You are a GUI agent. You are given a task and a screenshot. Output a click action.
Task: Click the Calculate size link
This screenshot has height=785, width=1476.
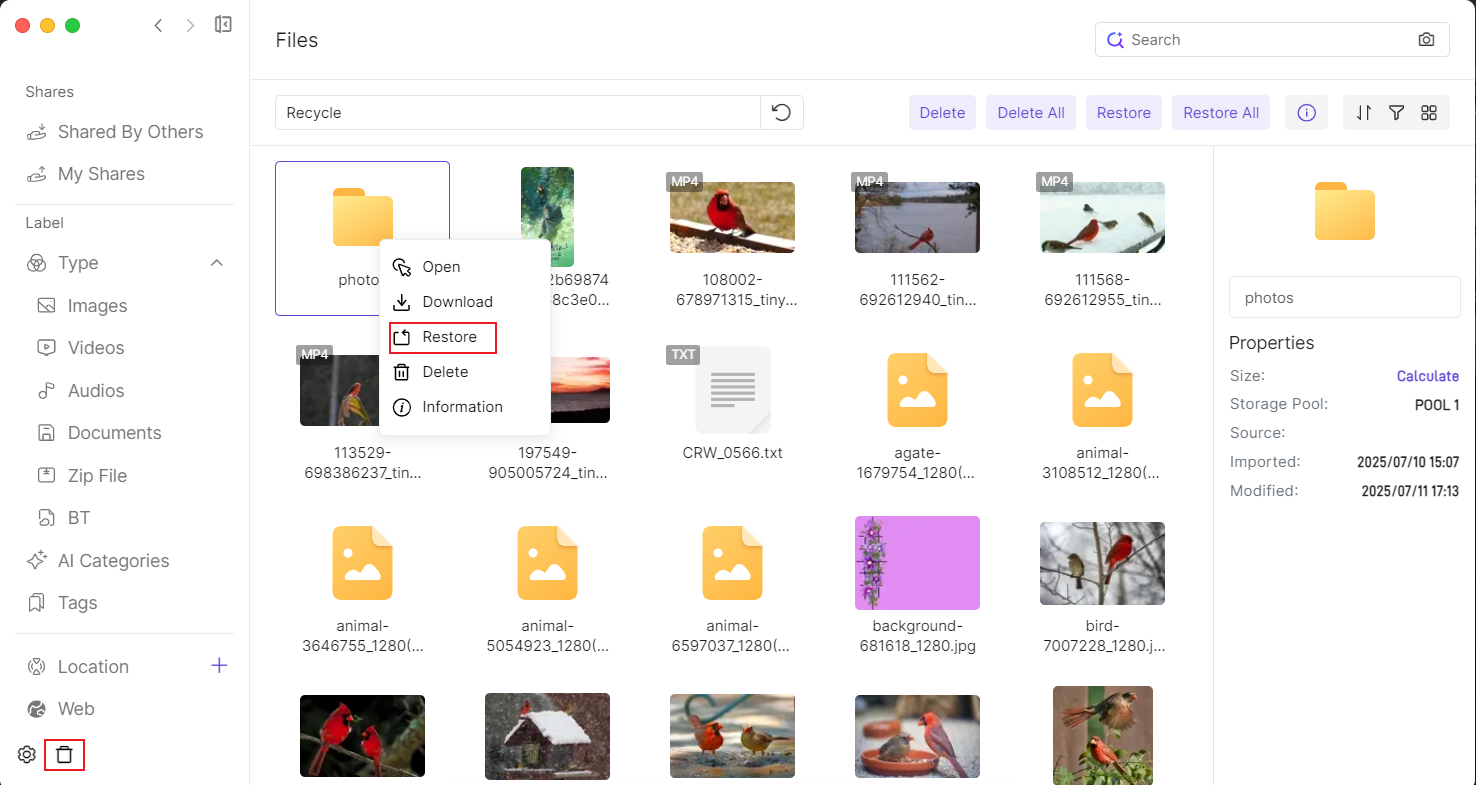point(1427,376)
